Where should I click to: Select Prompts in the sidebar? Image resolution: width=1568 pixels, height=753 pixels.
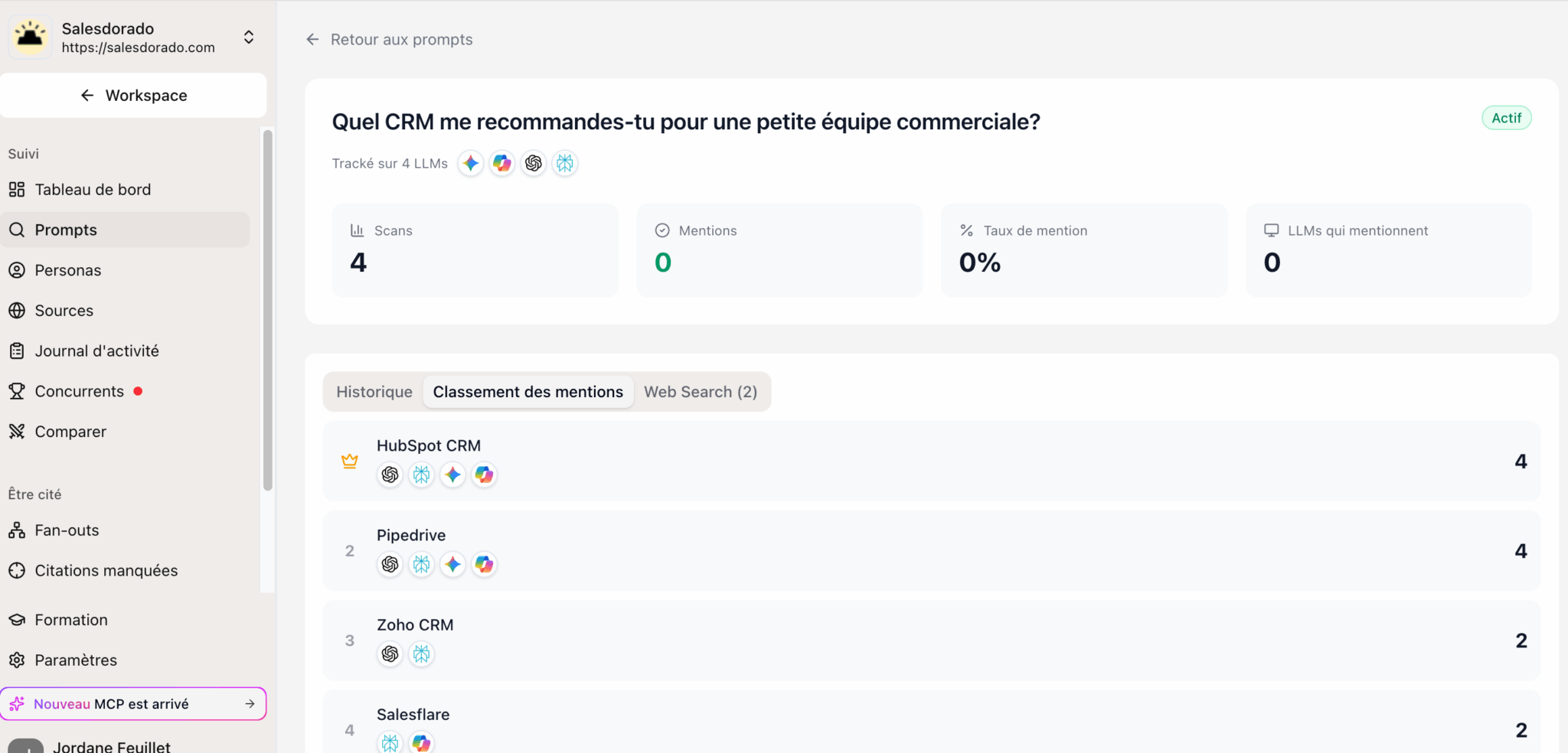pos(125,230)
